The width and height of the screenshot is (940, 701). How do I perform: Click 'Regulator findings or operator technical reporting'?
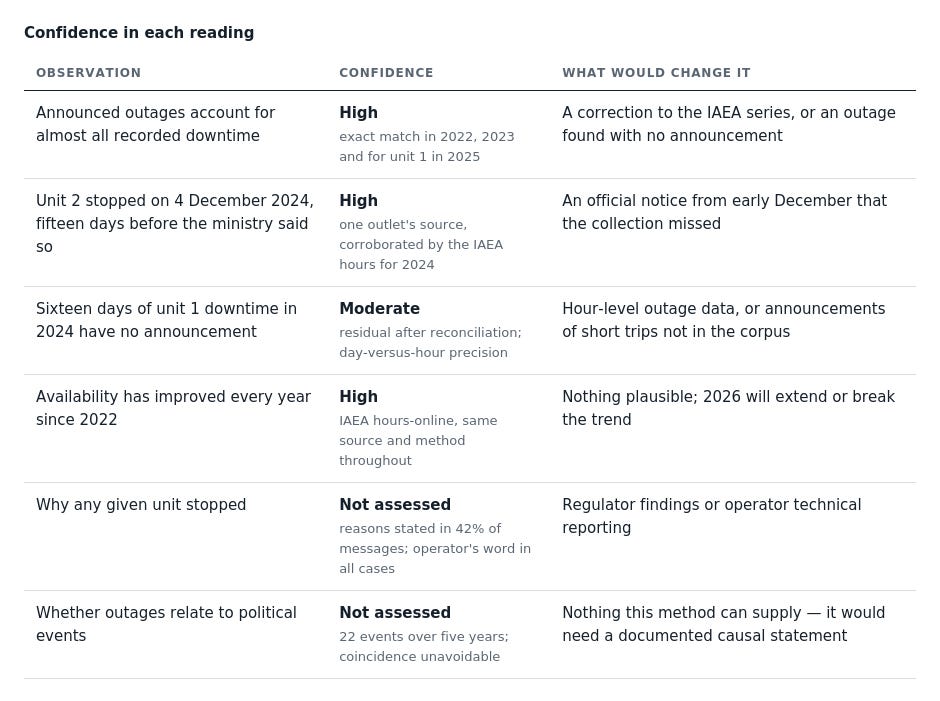712,516
